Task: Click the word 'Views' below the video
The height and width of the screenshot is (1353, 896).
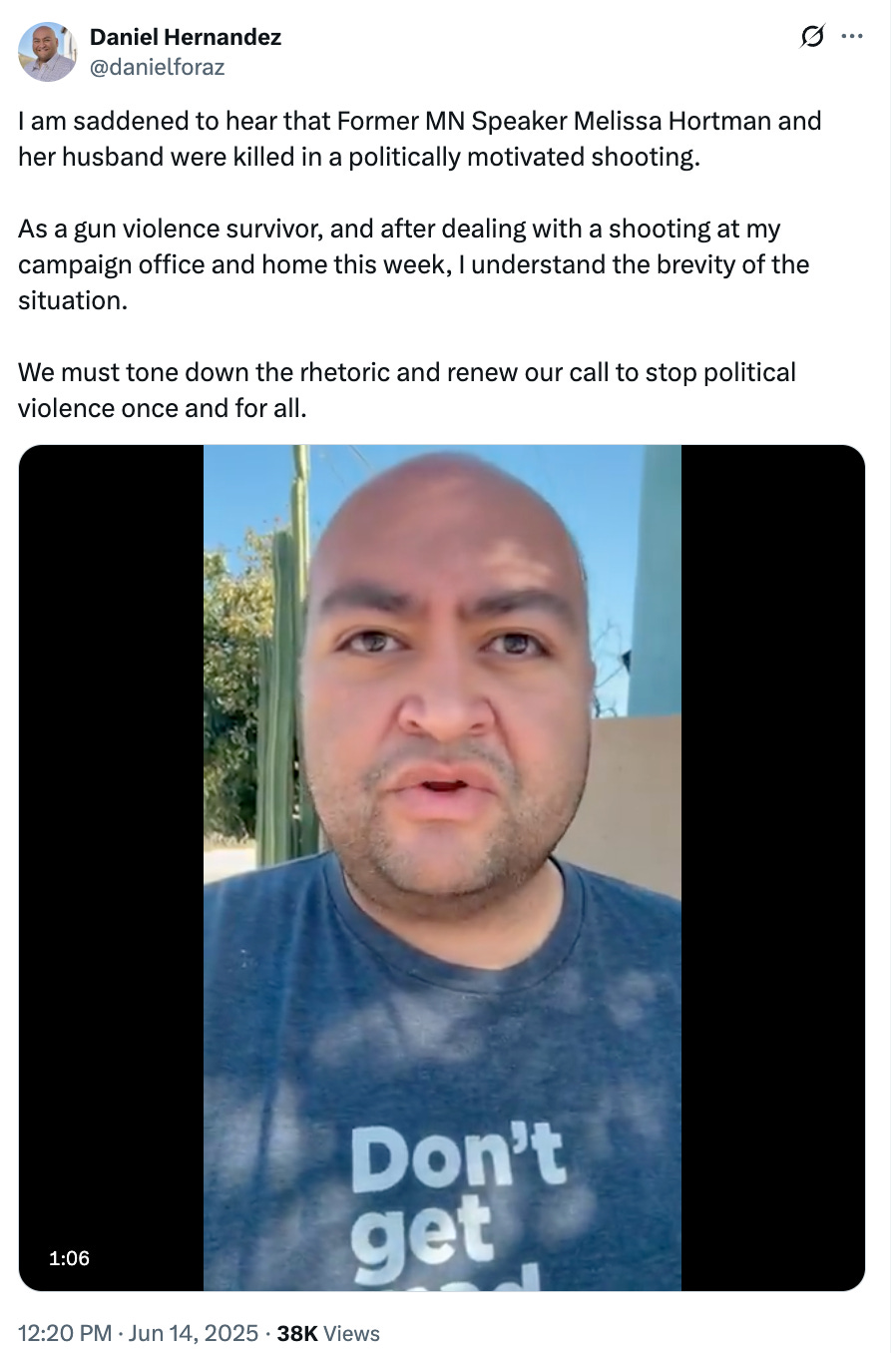Action: 352,1333
